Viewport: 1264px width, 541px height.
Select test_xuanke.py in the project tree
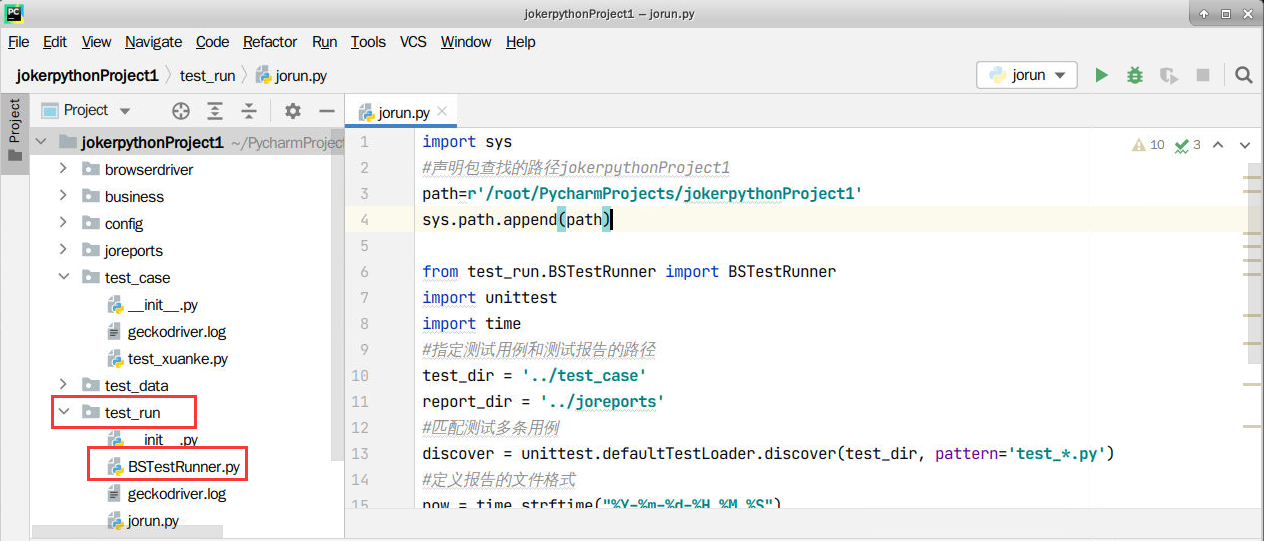coord(178,358)
